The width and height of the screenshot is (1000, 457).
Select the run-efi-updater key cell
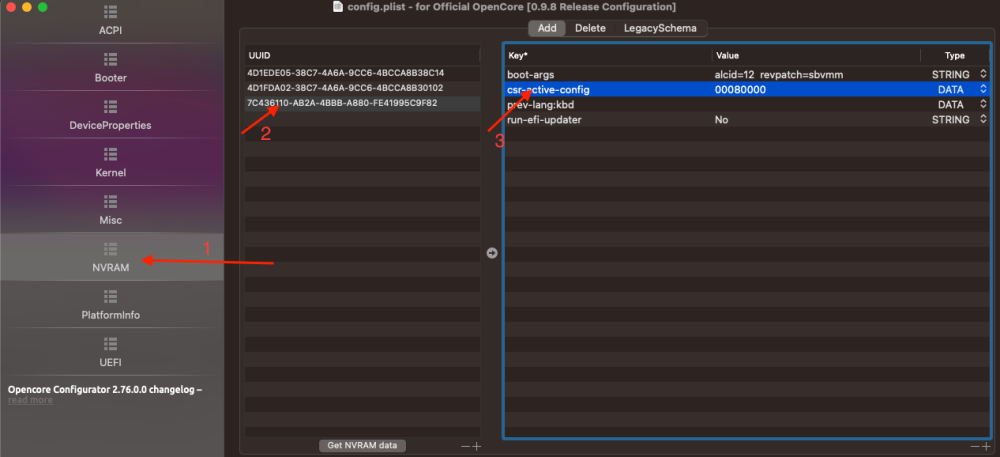608,120
